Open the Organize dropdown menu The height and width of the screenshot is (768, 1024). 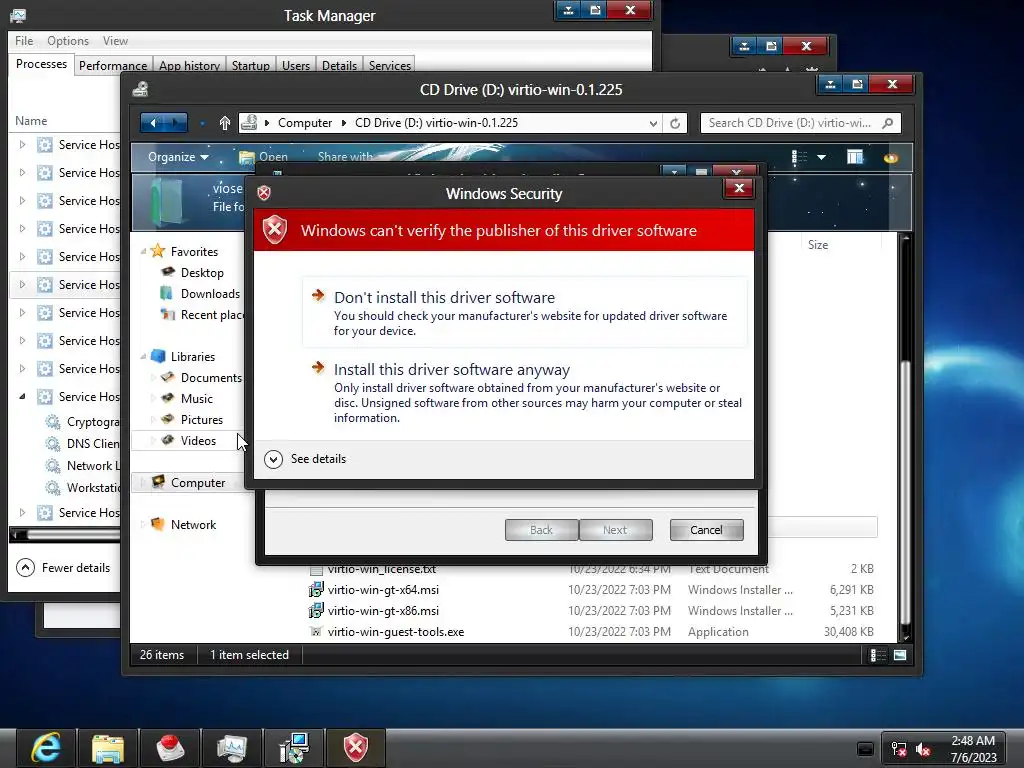(x=178, y=157)
